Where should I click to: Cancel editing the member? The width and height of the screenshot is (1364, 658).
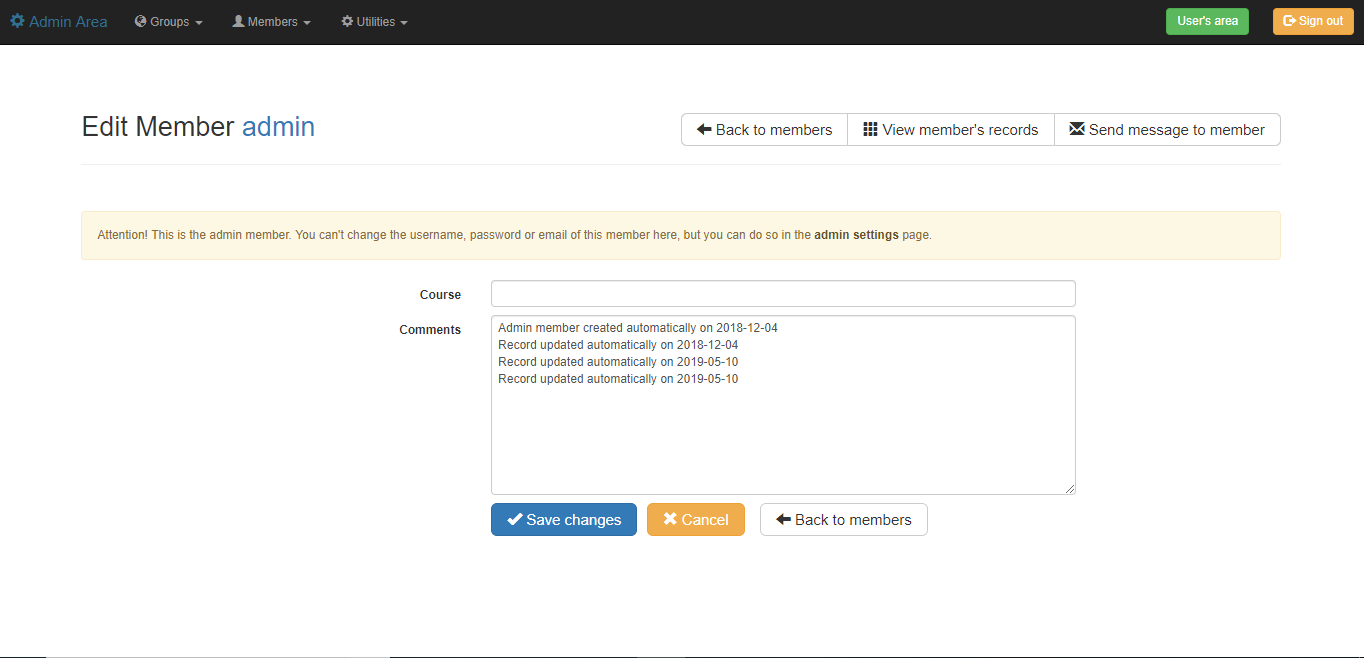pos(696,520)
